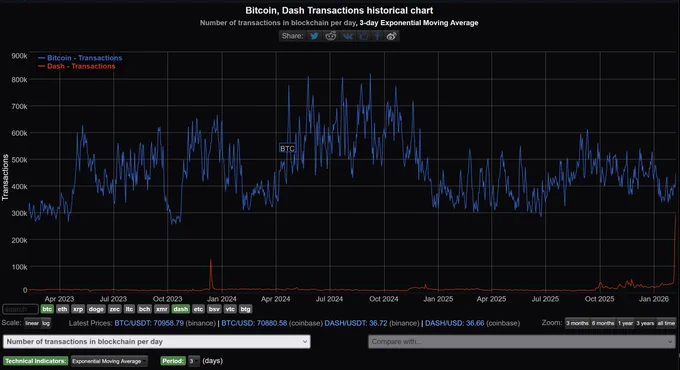This screenshot has width=680, height=370.
Task: Zoom chart to 3 months
Action: coord(577,323)
